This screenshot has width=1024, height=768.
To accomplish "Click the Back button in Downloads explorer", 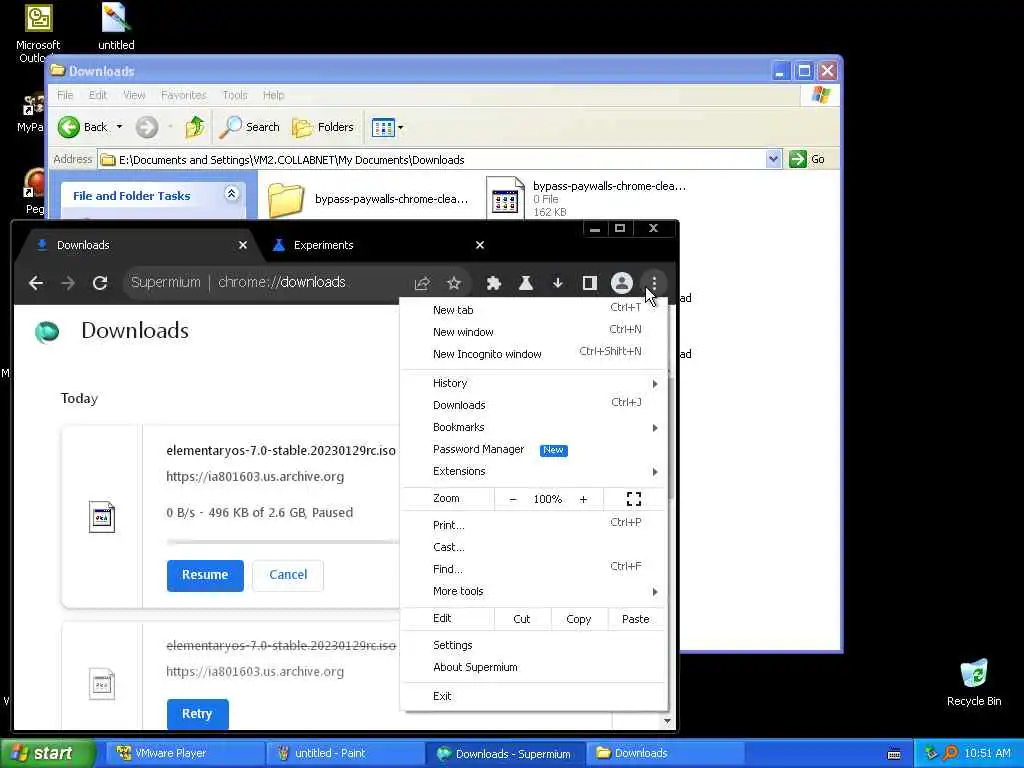I will click(84, 127).
